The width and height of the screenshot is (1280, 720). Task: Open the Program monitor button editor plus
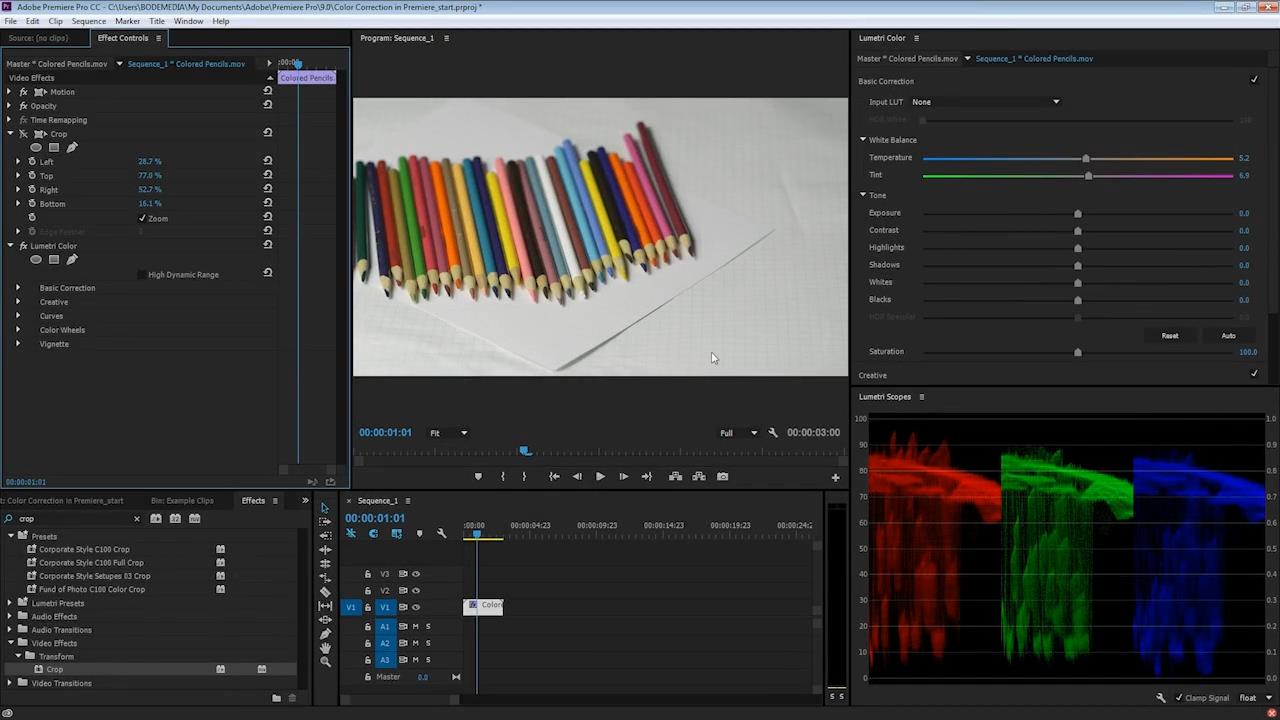point(835,477)
